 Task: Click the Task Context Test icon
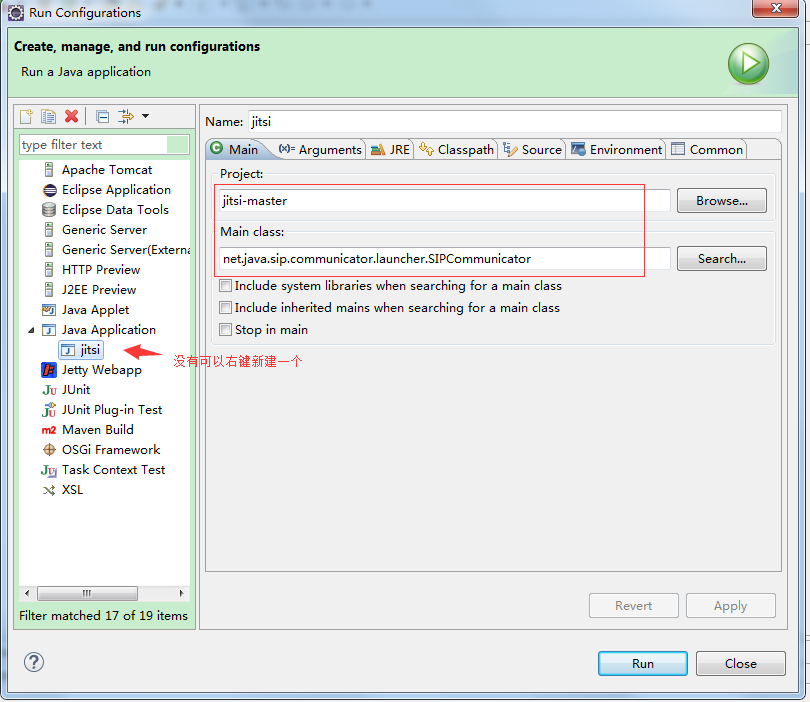tap(49, 470)
